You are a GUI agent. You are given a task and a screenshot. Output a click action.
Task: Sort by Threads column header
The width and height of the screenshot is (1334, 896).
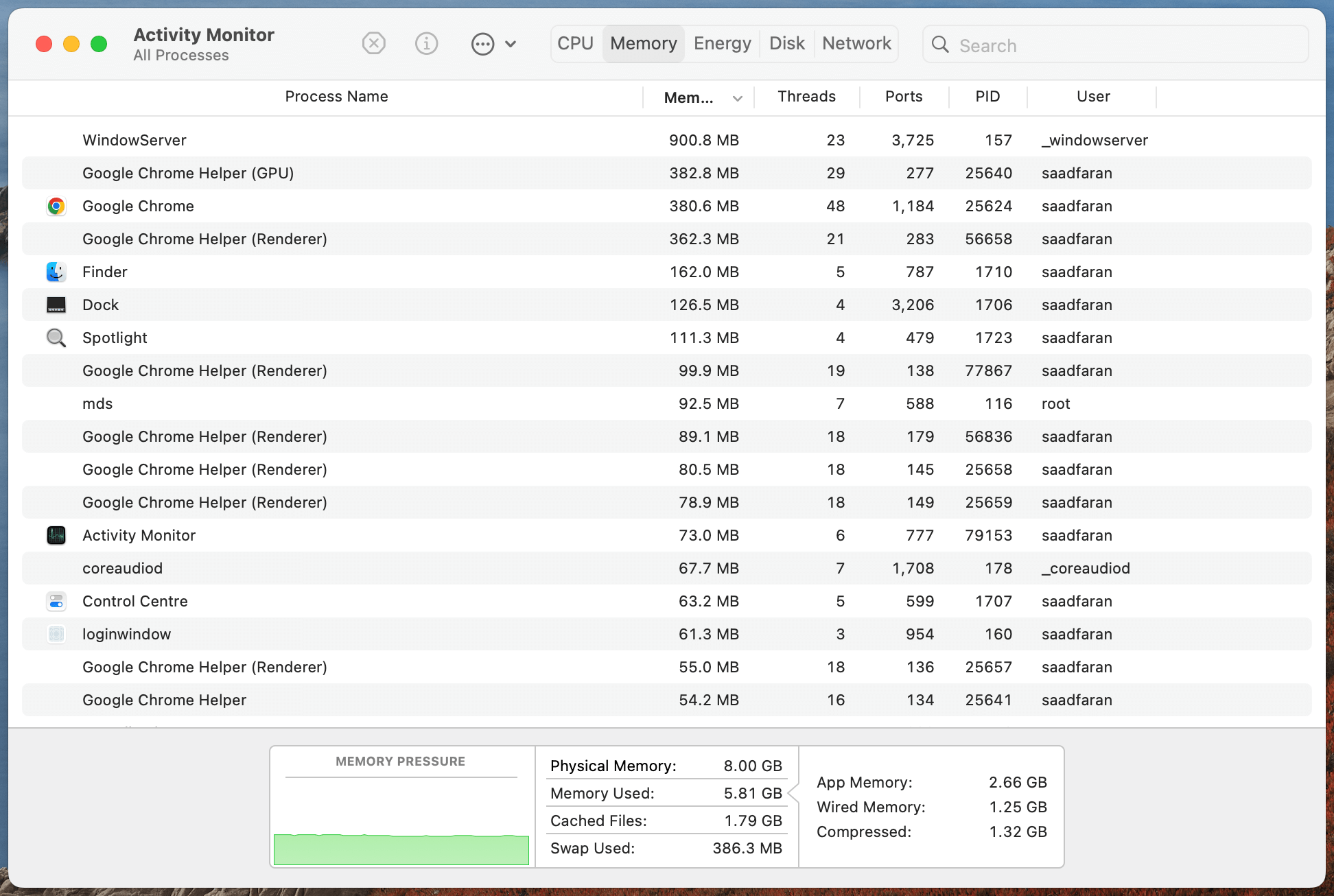[x=806, y=97]
